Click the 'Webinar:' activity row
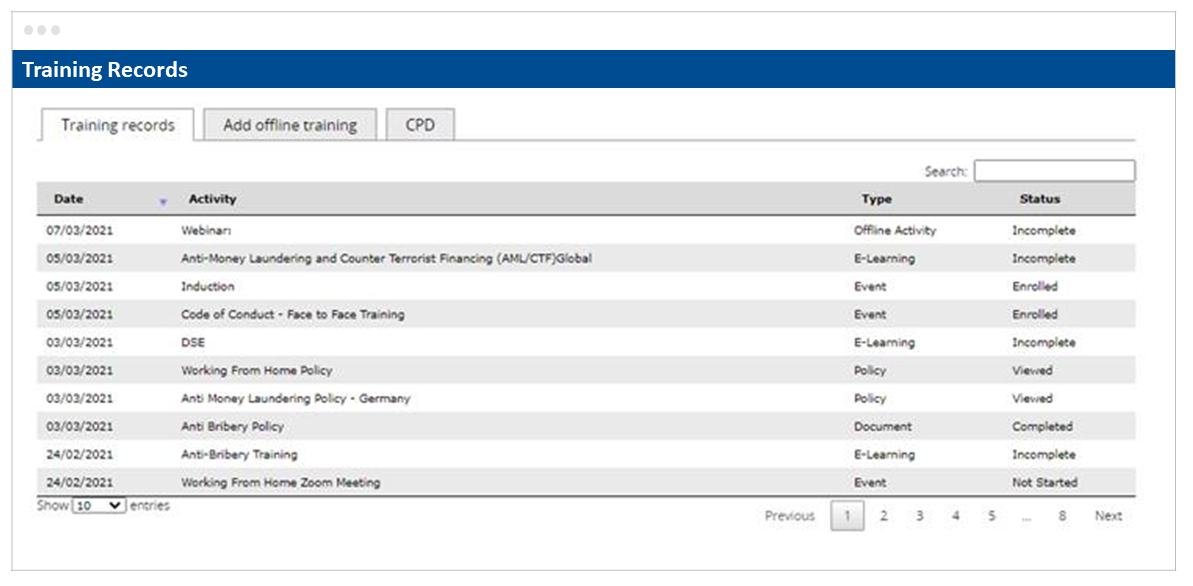The width and height of the screenshot is (1193, 586). click(586, 231)
